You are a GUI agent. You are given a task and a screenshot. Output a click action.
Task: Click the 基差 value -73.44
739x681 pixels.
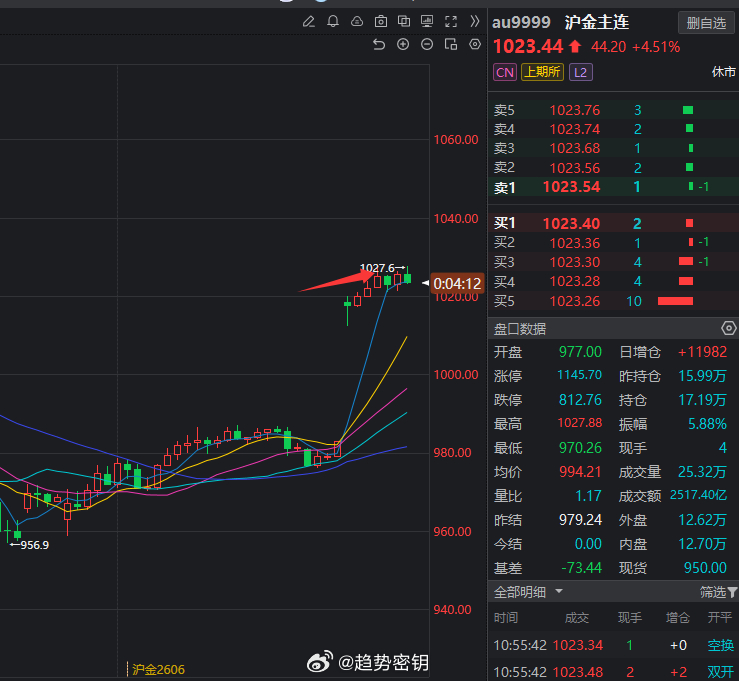(x=582, y=568)
